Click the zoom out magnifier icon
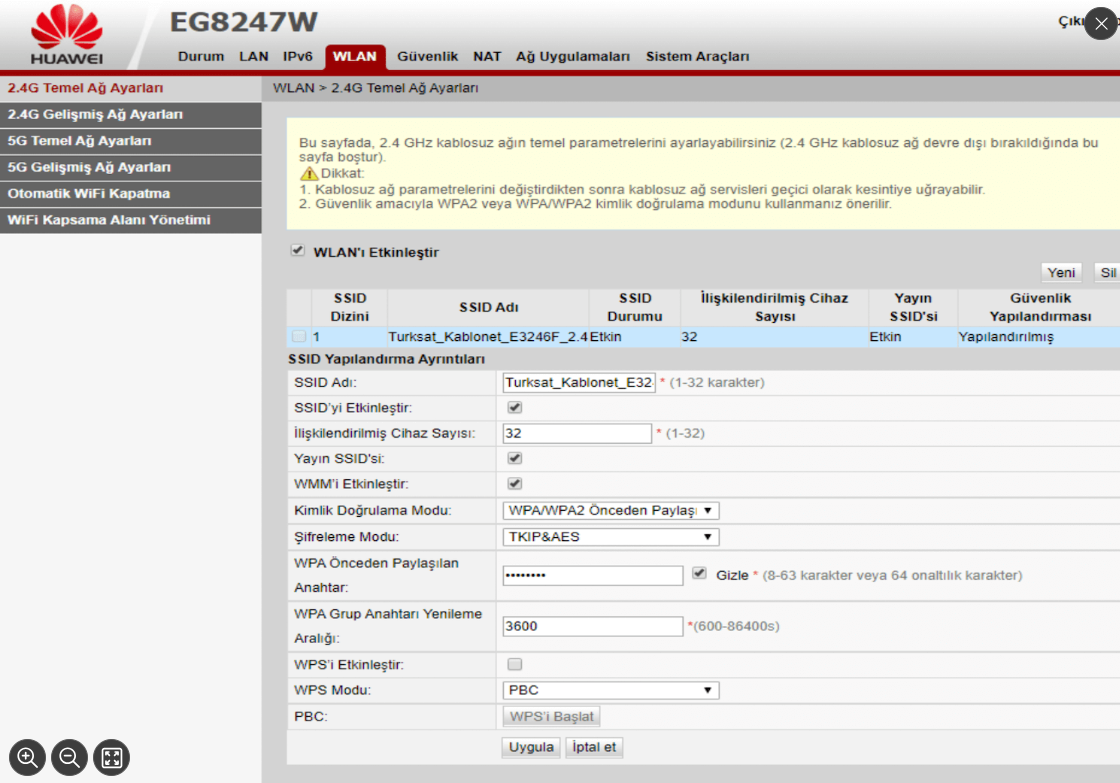The image size is (1120, 783). (x=69, y=757)
